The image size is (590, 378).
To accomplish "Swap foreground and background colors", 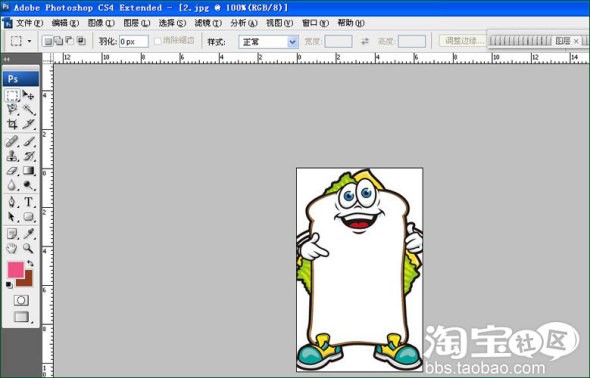I will coord(30,263).
